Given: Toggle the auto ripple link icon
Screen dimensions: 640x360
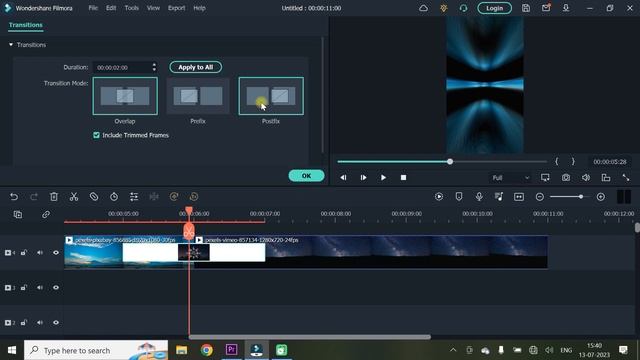Looking at the screenshot, I should [x=46, y=214].
